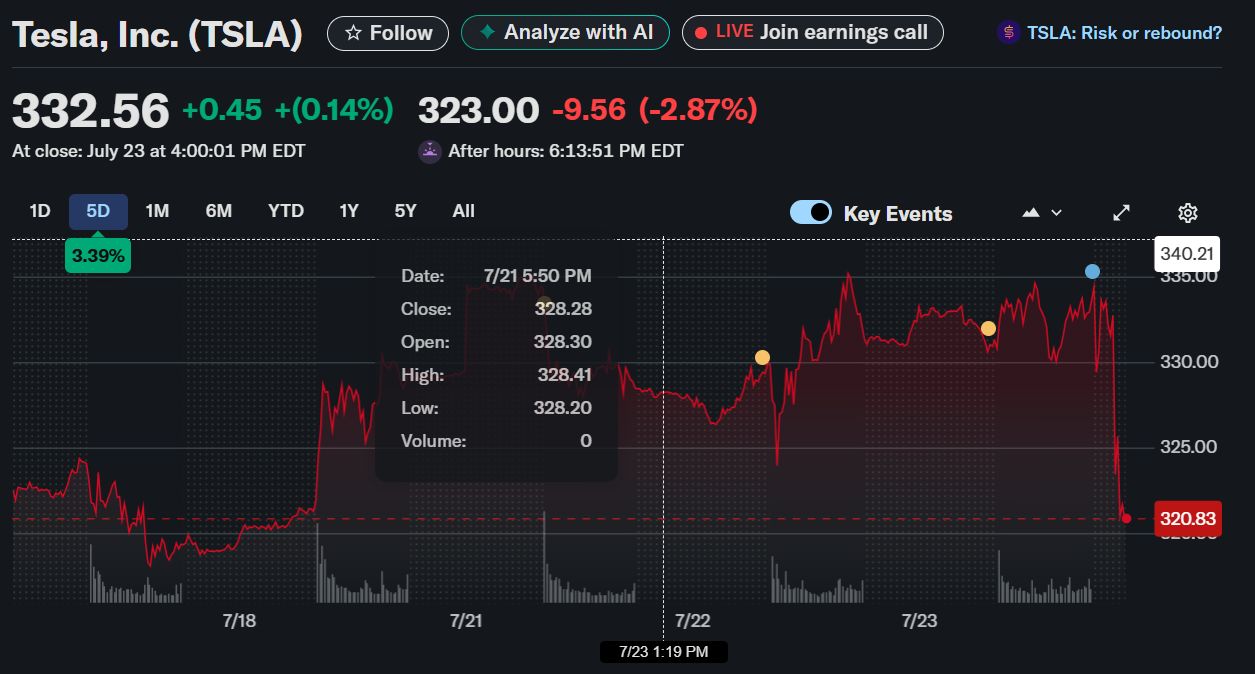Click the Analyze with AI button
Image resolution: width=1255 pixels, height=674 pixels.
(565, 32)
